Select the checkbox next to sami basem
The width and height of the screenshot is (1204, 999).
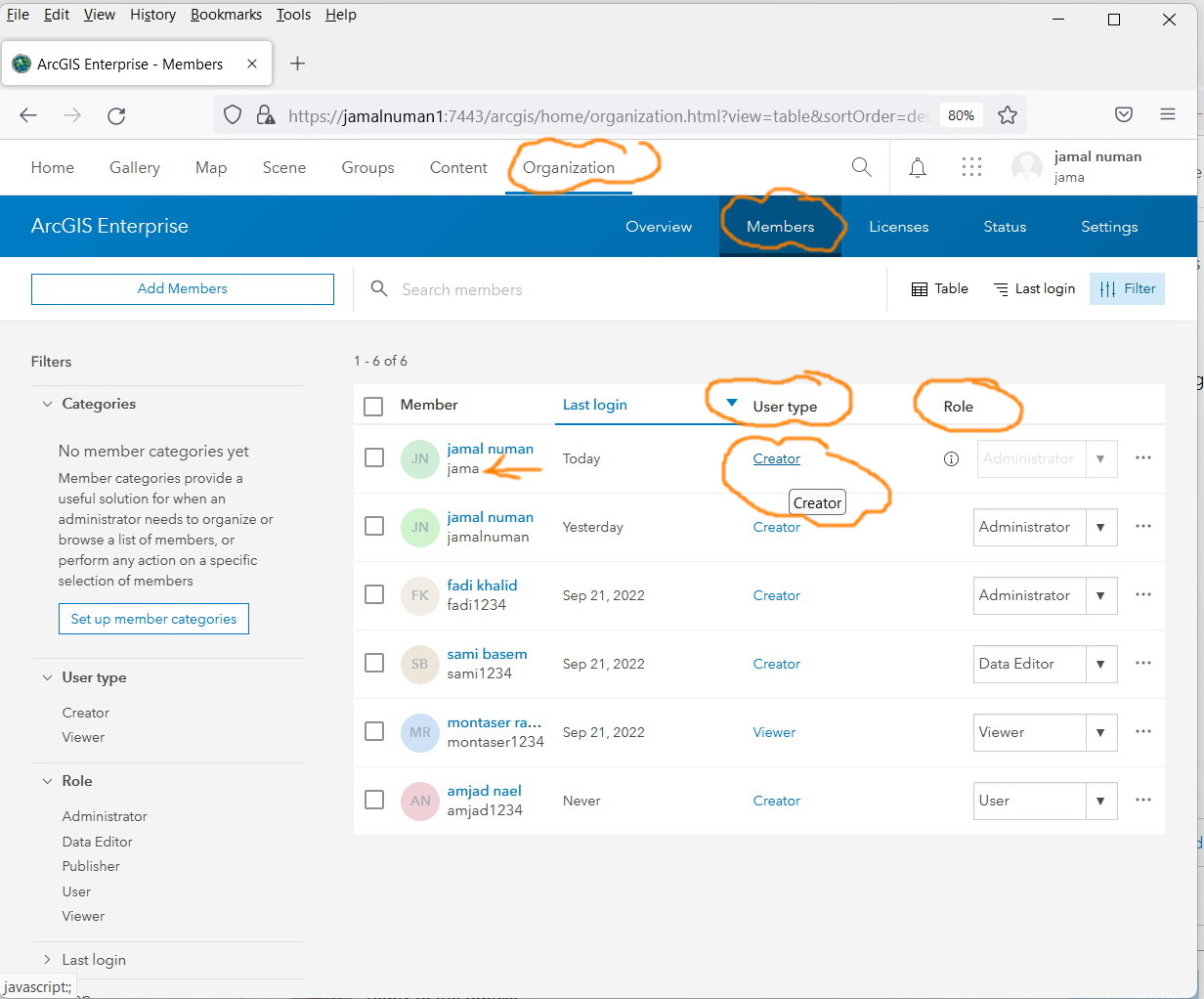pos(373,663)
